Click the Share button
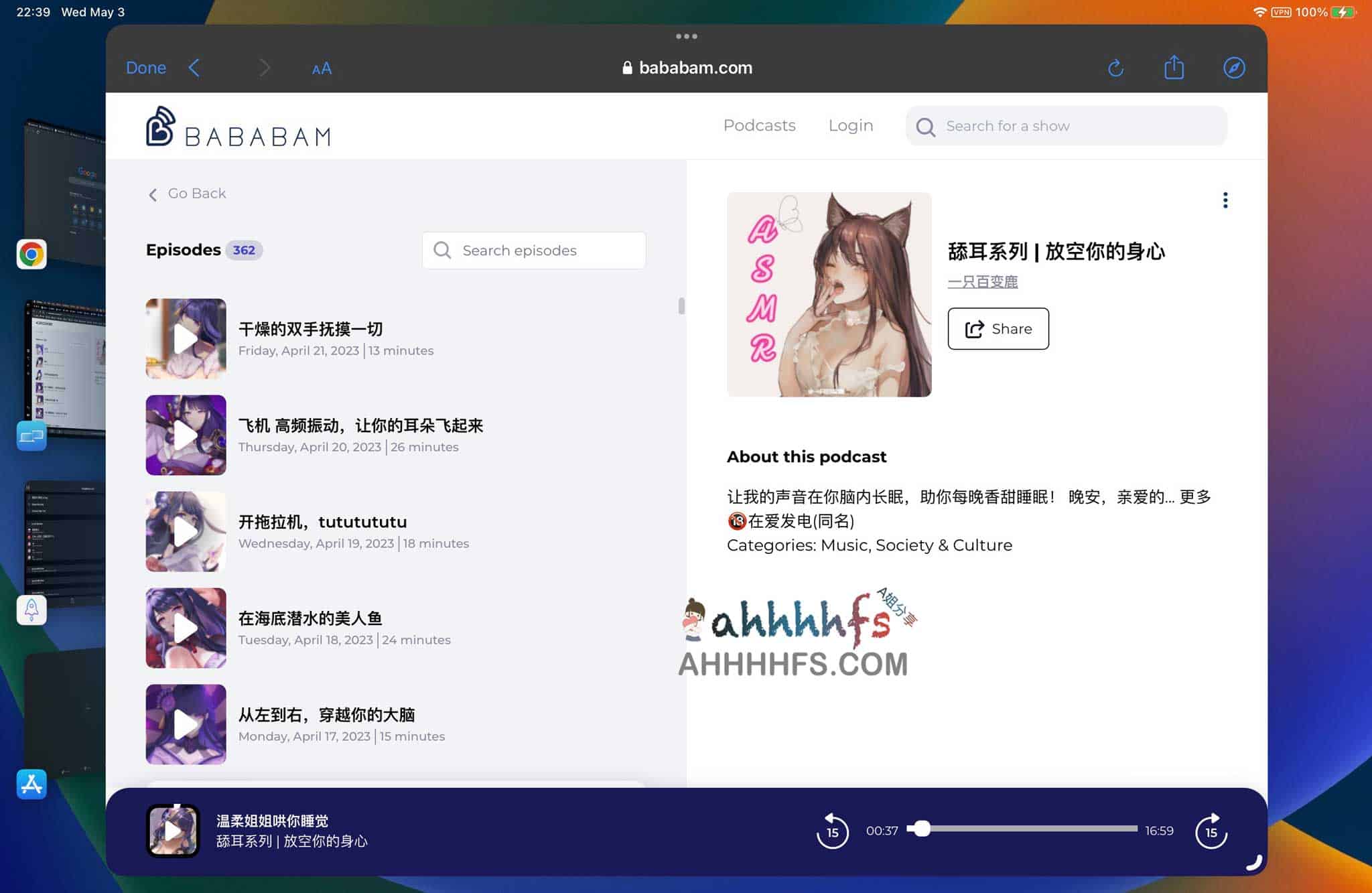This screenshot has height=893, width=1372. [x=998, y=329]
